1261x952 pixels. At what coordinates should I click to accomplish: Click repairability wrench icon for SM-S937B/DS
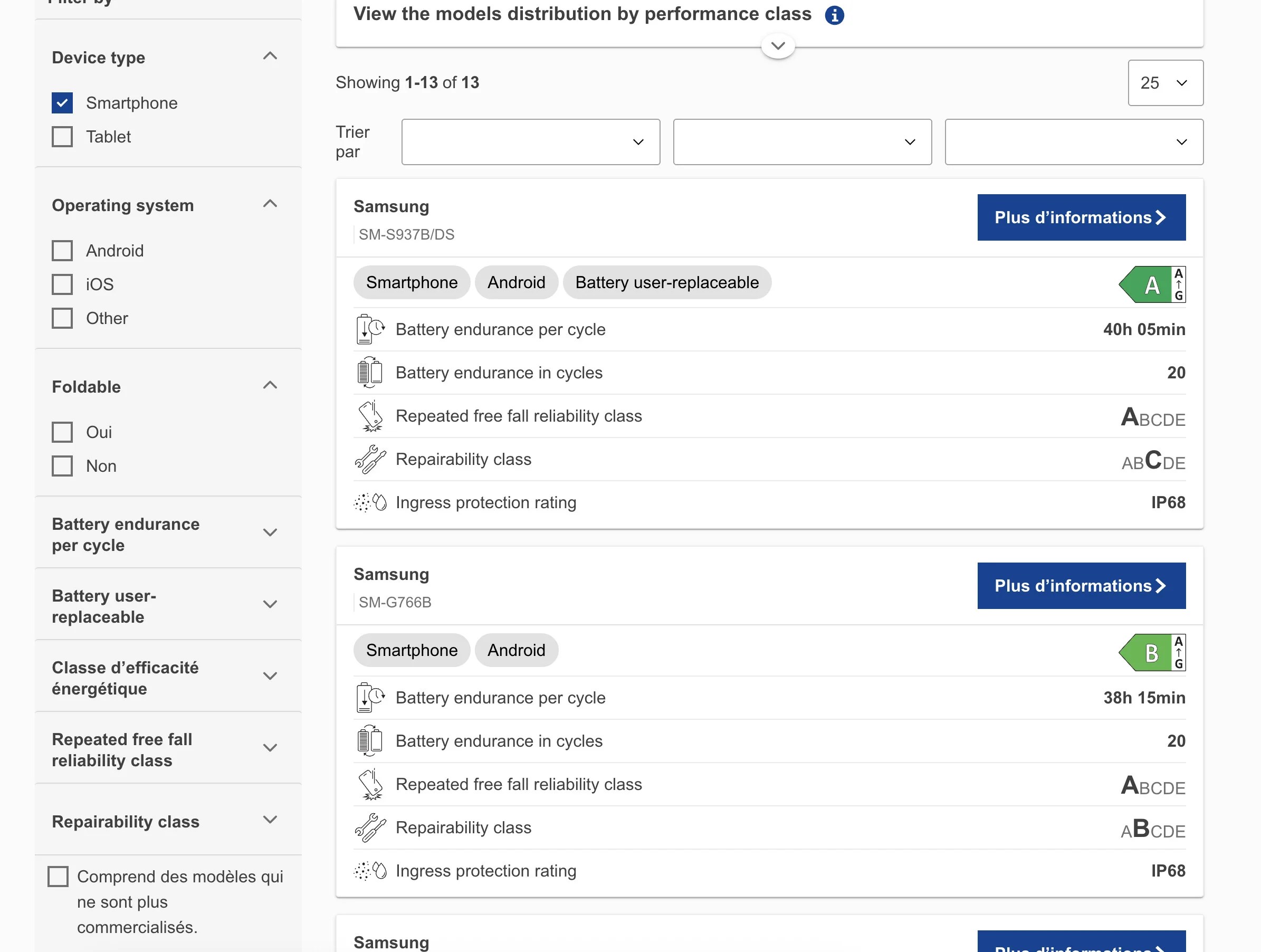(370, 460)
